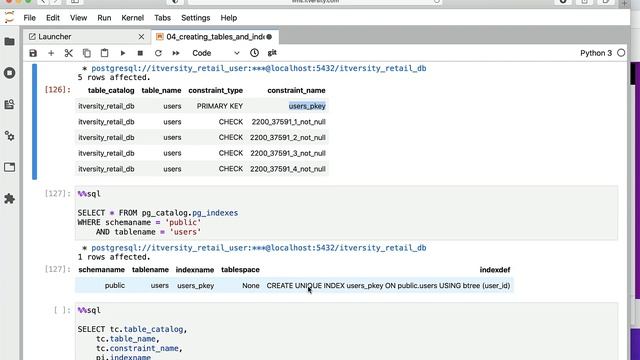
Task: Insert a cell below with plus icon
Action: pyautogui.click(x=51, y=53)
